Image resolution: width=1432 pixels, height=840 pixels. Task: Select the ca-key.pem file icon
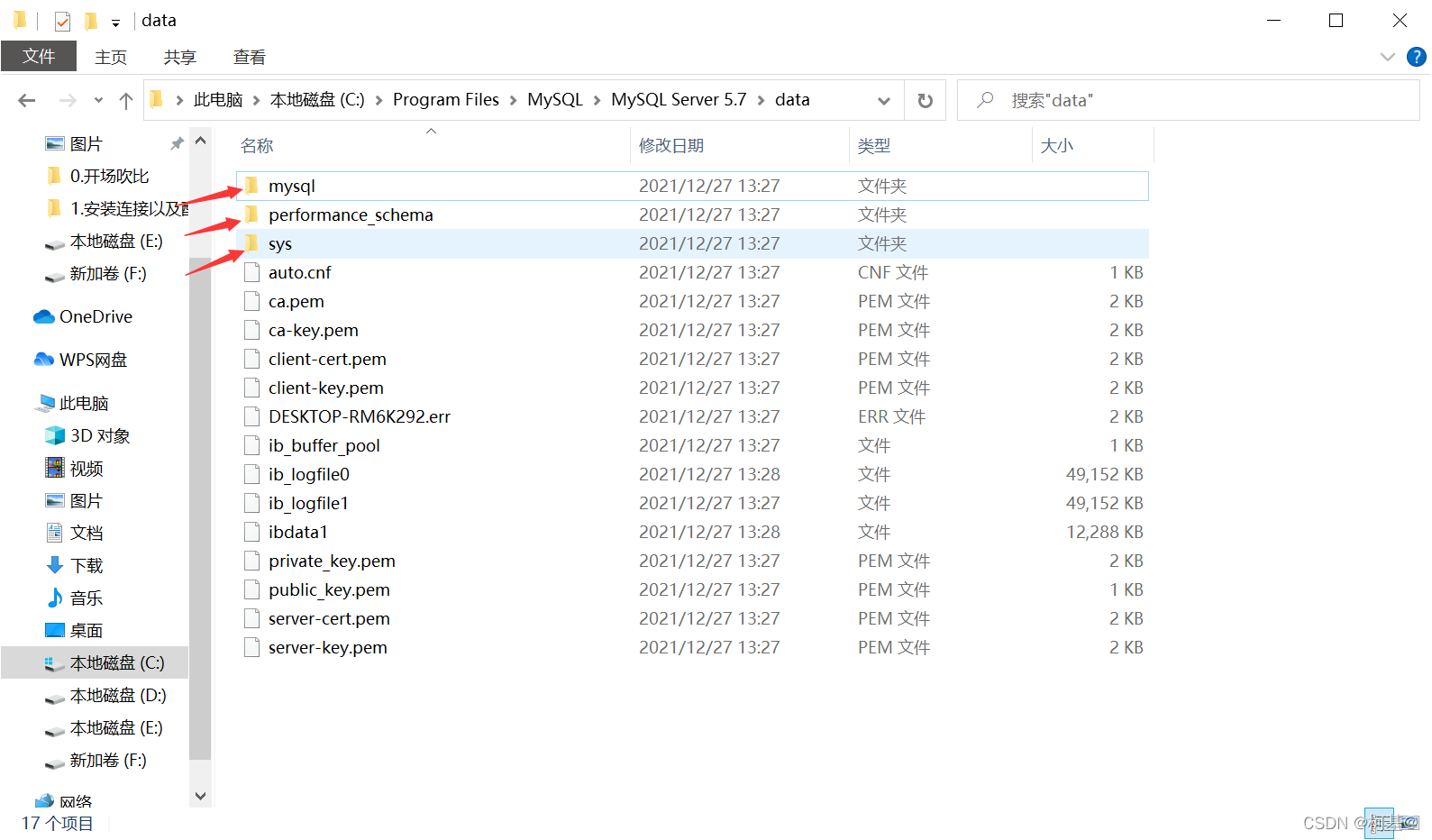251,330
